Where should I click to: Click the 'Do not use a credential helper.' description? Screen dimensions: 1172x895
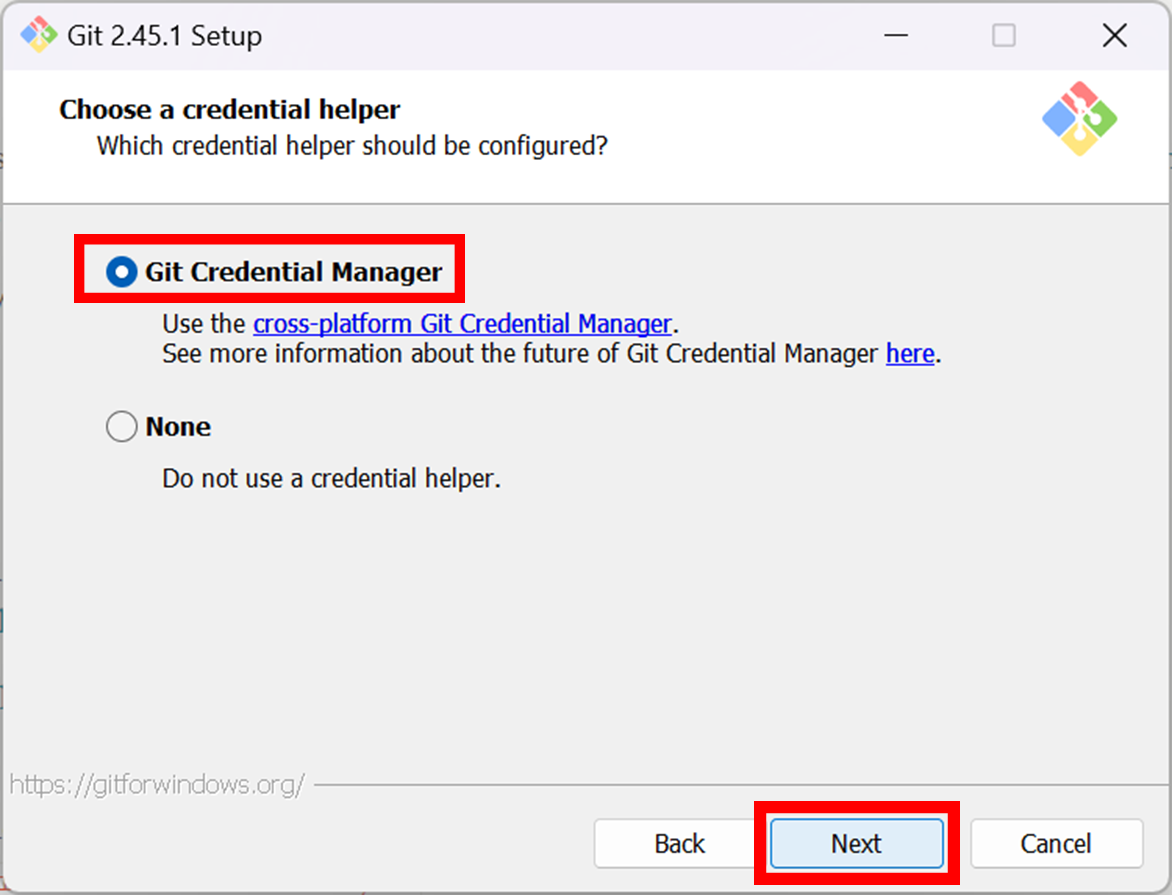click(331, 479)
